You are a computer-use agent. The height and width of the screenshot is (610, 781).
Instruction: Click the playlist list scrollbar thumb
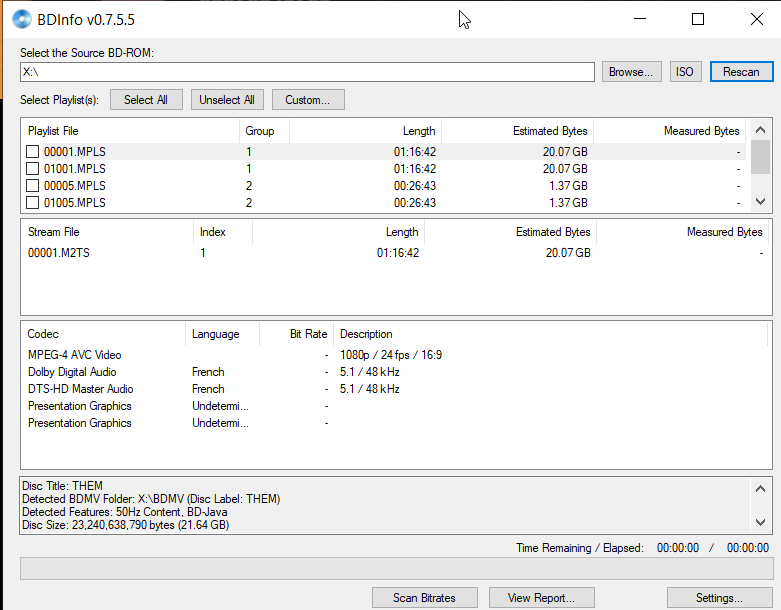[760, 157]
